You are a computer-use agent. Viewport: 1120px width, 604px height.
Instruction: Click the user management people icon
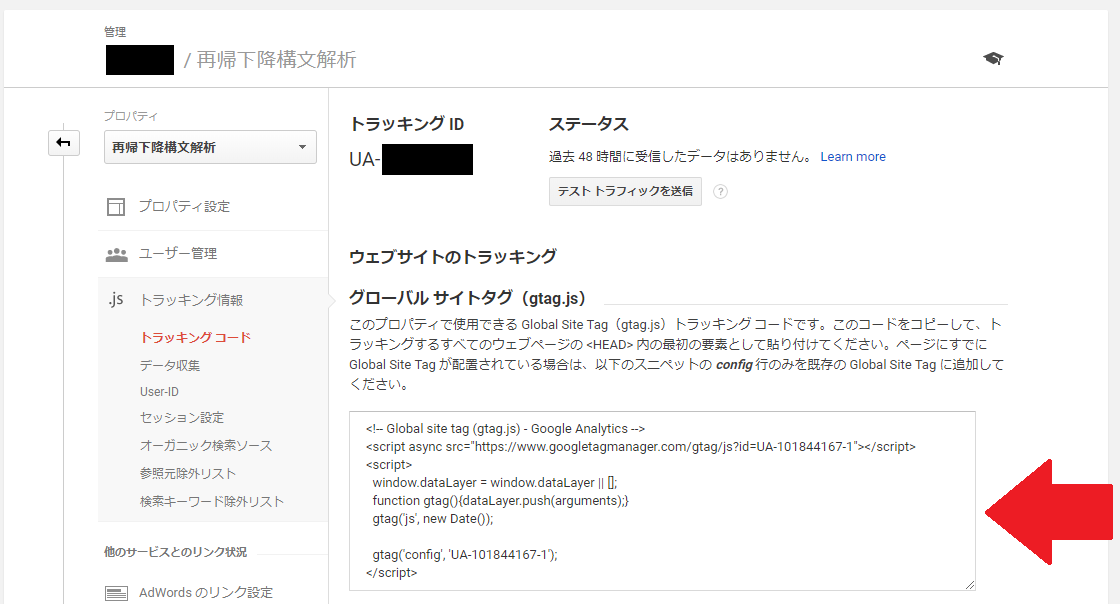tap(116, 254)
